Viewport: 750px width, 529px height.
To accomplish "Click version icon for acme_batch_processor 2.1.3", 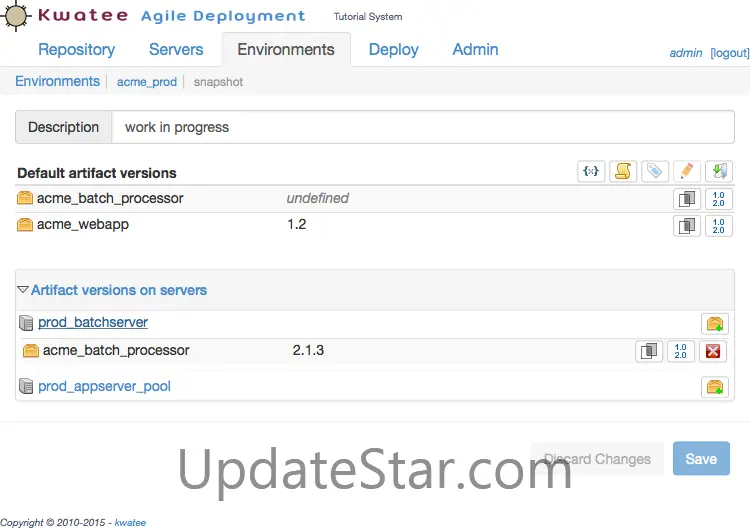I will tap(681, 351).
